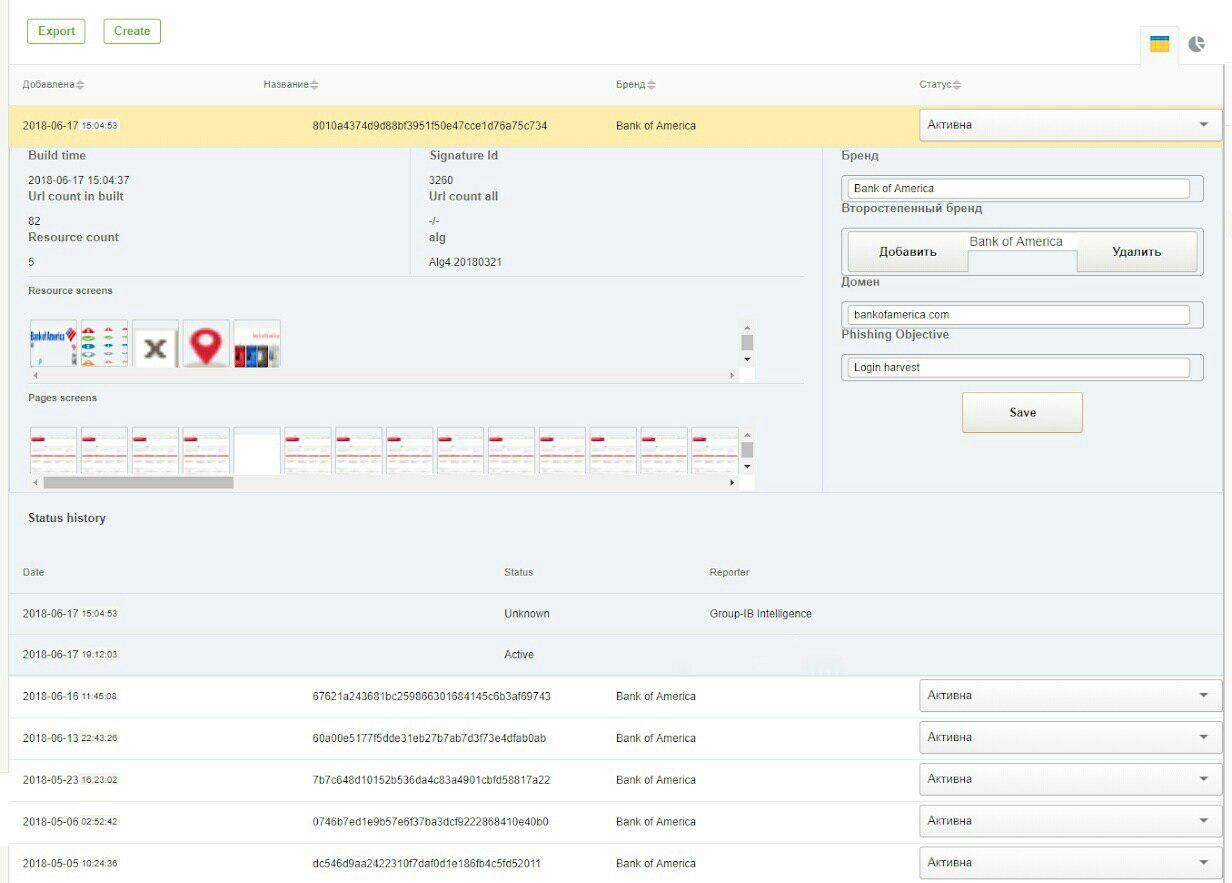Edit the Домен field bankofamerica.com

[1018, 315]
